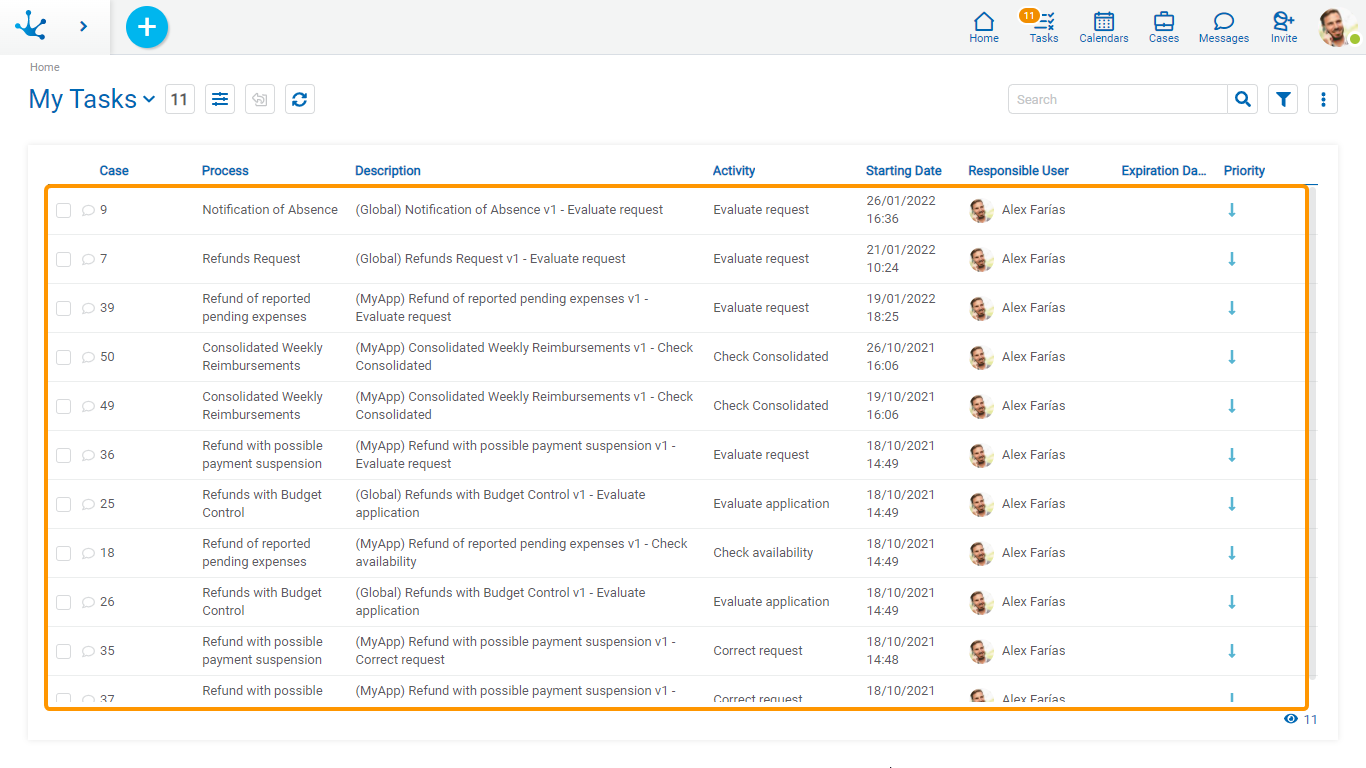Open Messages in top navigation
The height and width of the screenshot is (768, 1366).
(1224, 27)
